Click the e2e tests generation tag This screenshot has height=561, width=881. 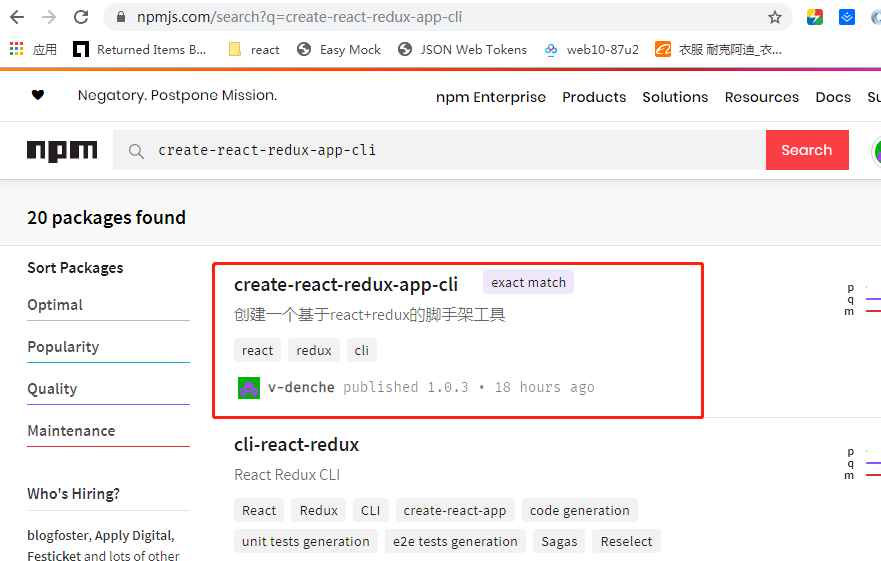(455, 541)
